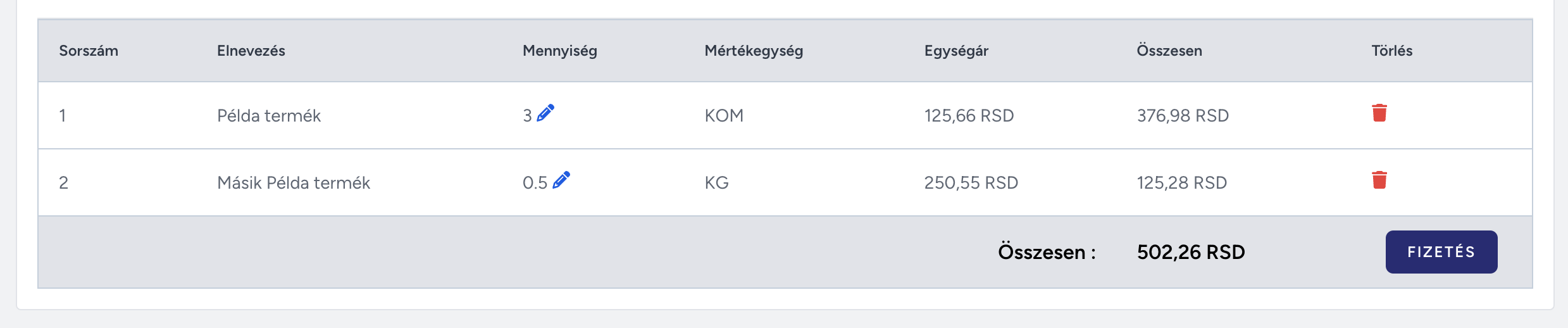Viewport: 1568px width, 328px height.
Task: Select the Törlés column header
Action: tap(1392, 51)
